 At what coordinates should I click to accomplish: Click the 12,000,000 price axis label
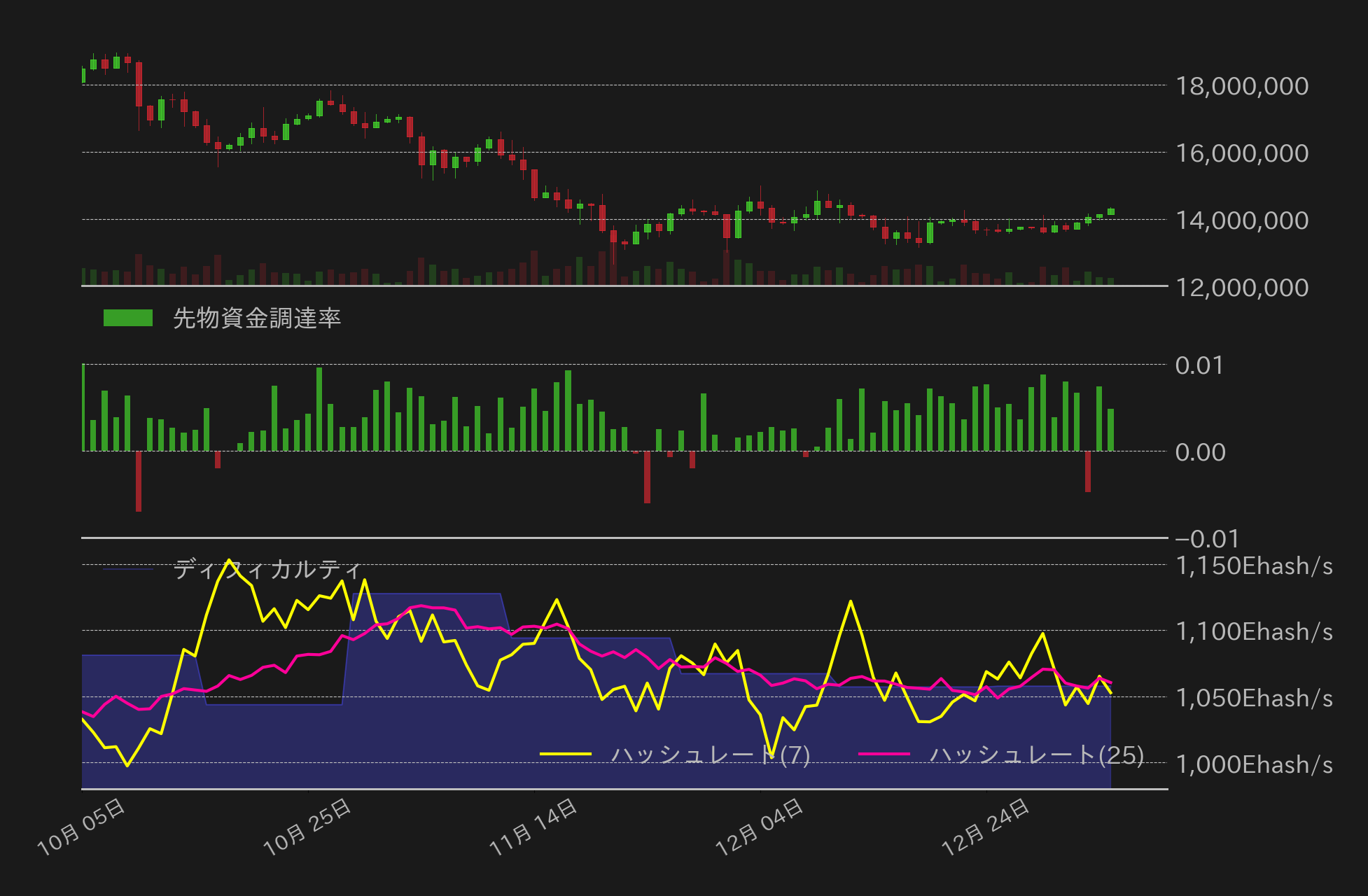pos(1241,288)
